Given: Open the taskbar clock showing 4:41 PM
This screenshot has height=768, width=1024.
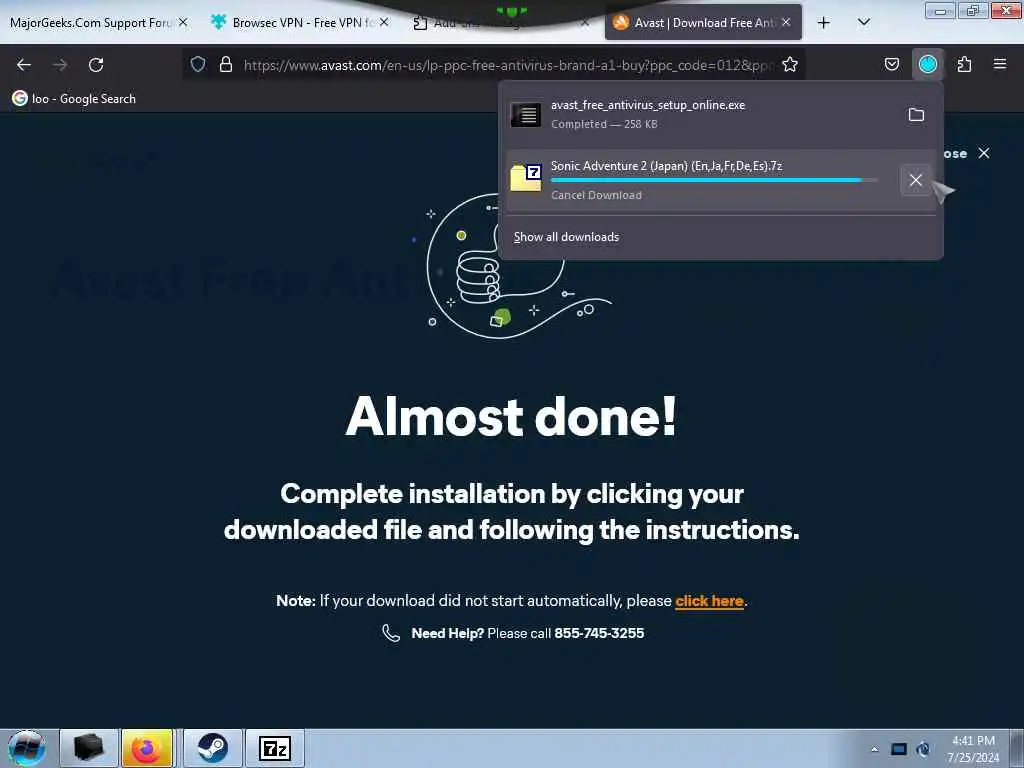Looking at the screenshot, I should coord(973,749).
